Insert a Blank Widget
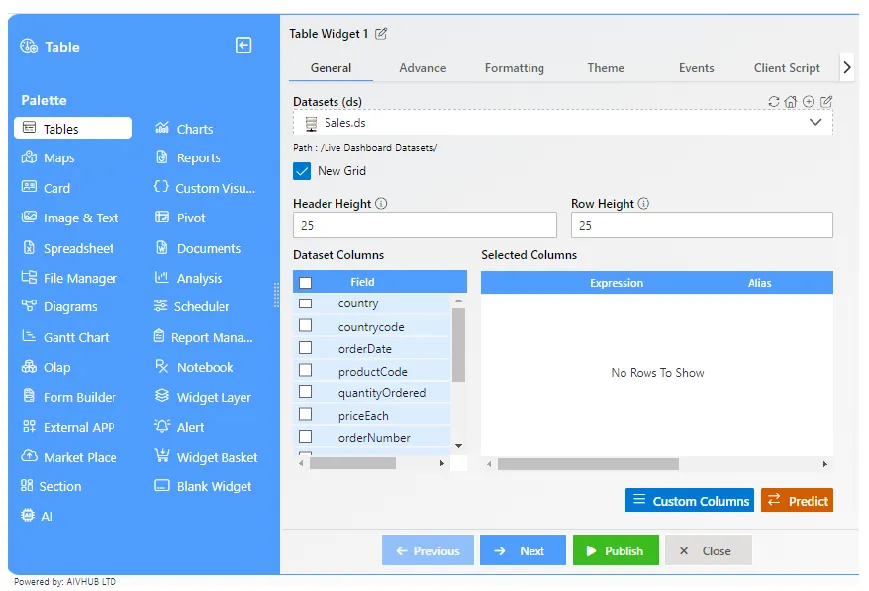The width and height of the screenshot is (869, 591). 203,486
